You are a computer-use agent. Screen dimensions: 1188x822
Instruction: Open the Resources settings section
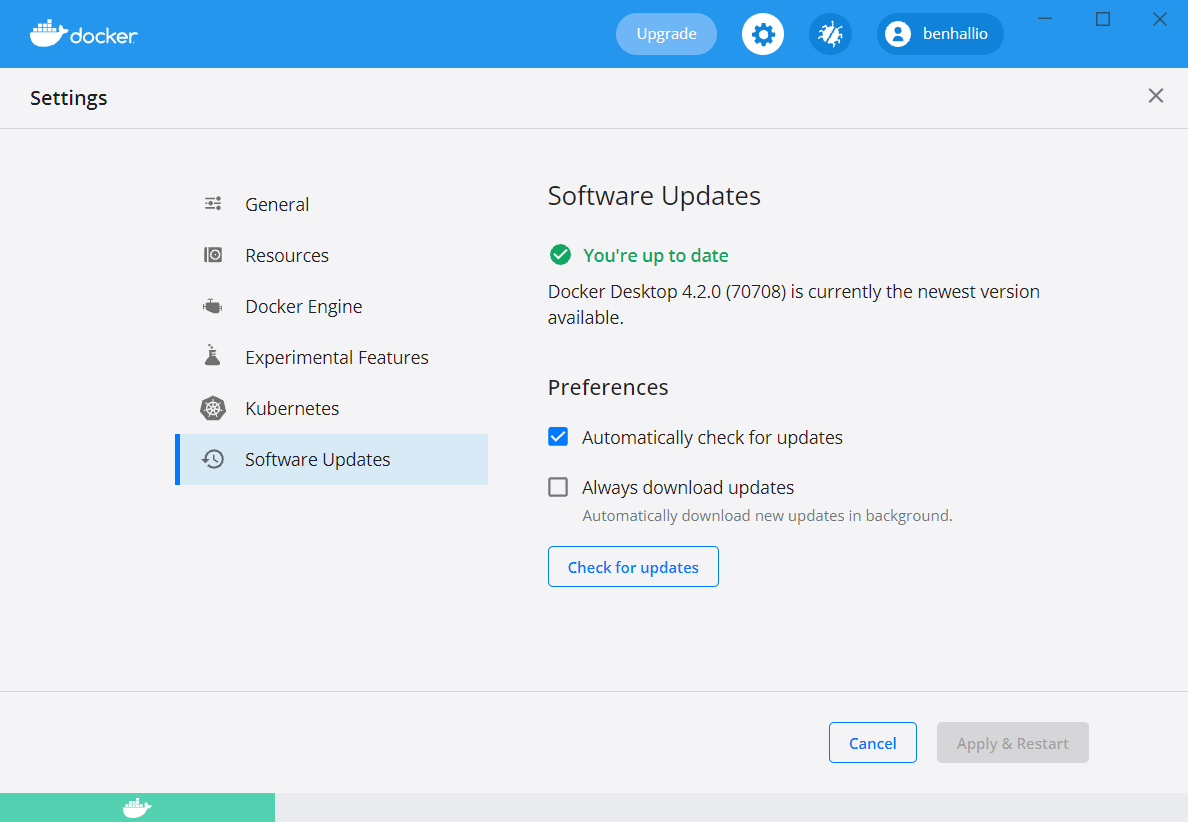tap(287, 255)
